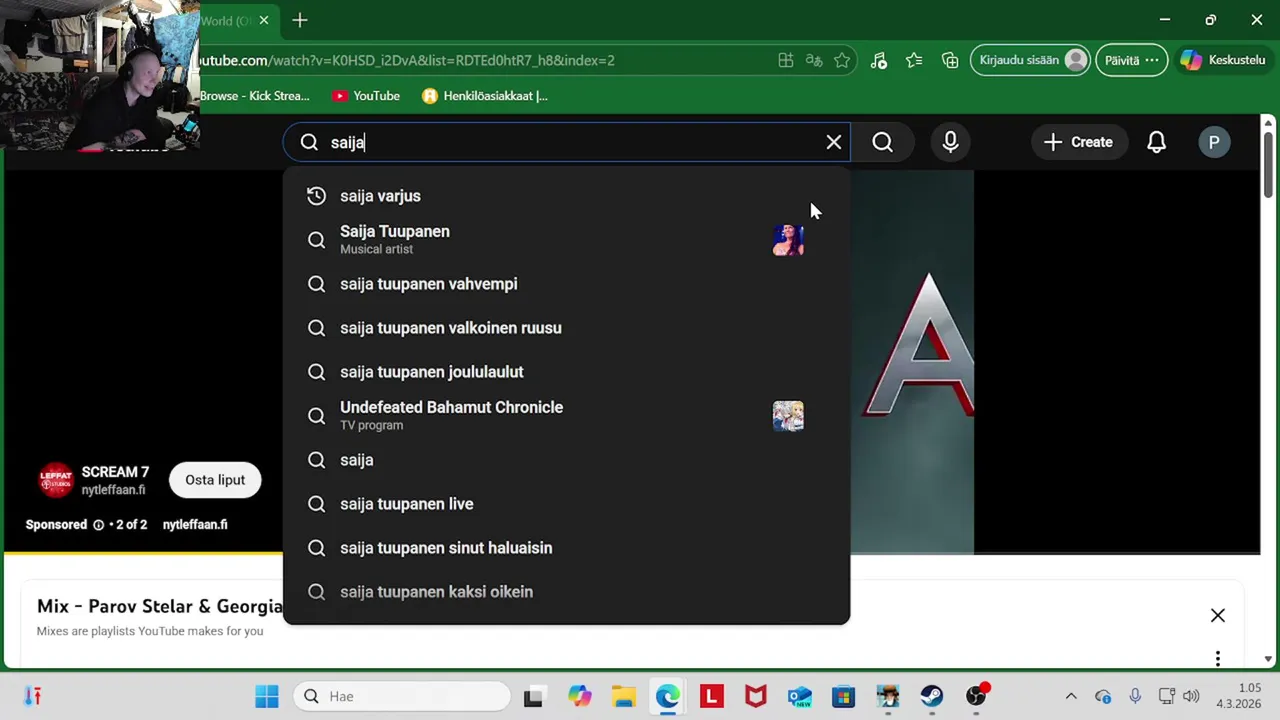Image resolution: width=1280 pixels, height=720 pixels.
Task: Open the Windows Start menu
Action: [x=267, y=696]
